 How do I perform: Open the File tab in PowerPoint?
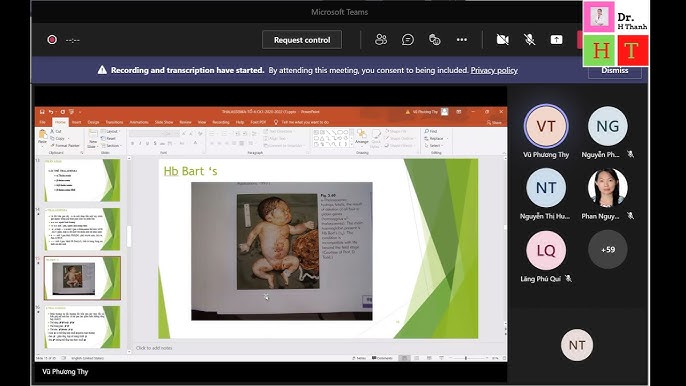(x=42, y=122)
